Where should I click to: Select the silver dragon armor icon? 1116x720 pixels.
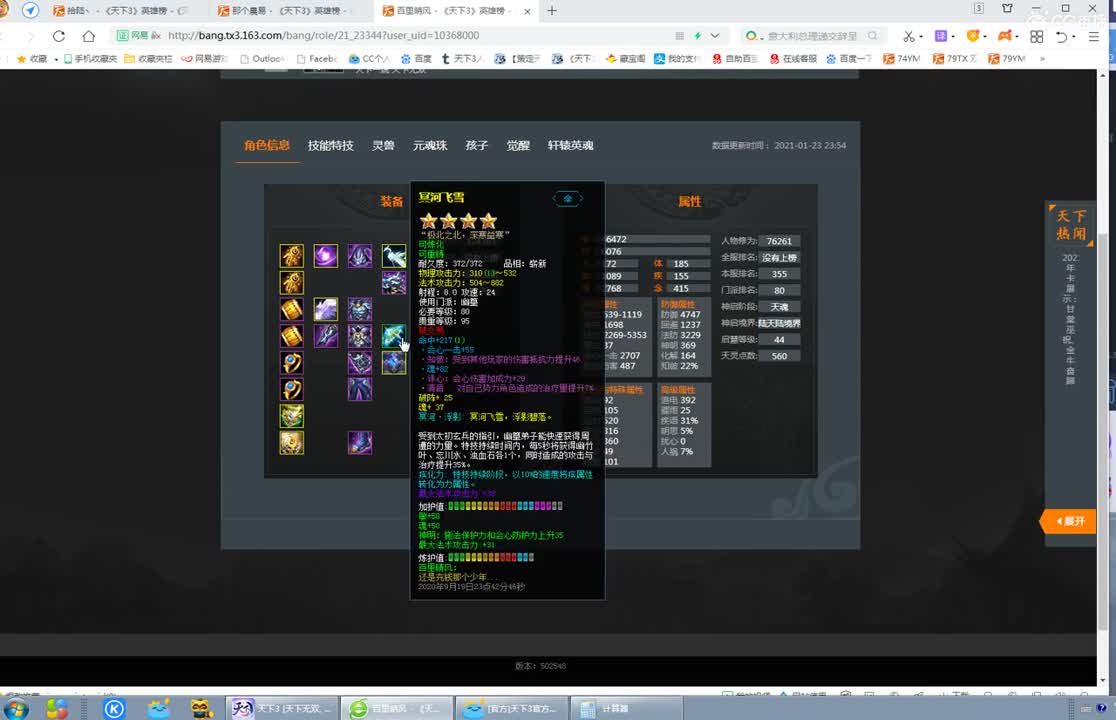pos(394,282)
